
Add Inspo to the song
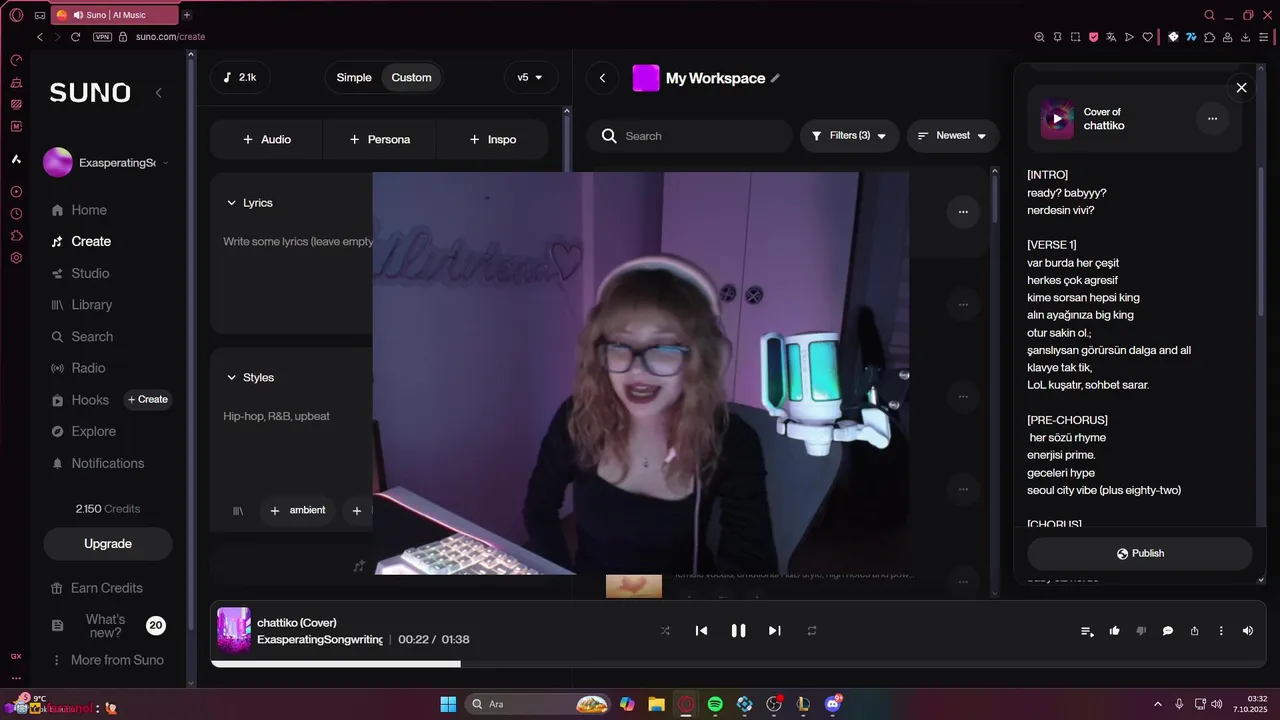492,140
